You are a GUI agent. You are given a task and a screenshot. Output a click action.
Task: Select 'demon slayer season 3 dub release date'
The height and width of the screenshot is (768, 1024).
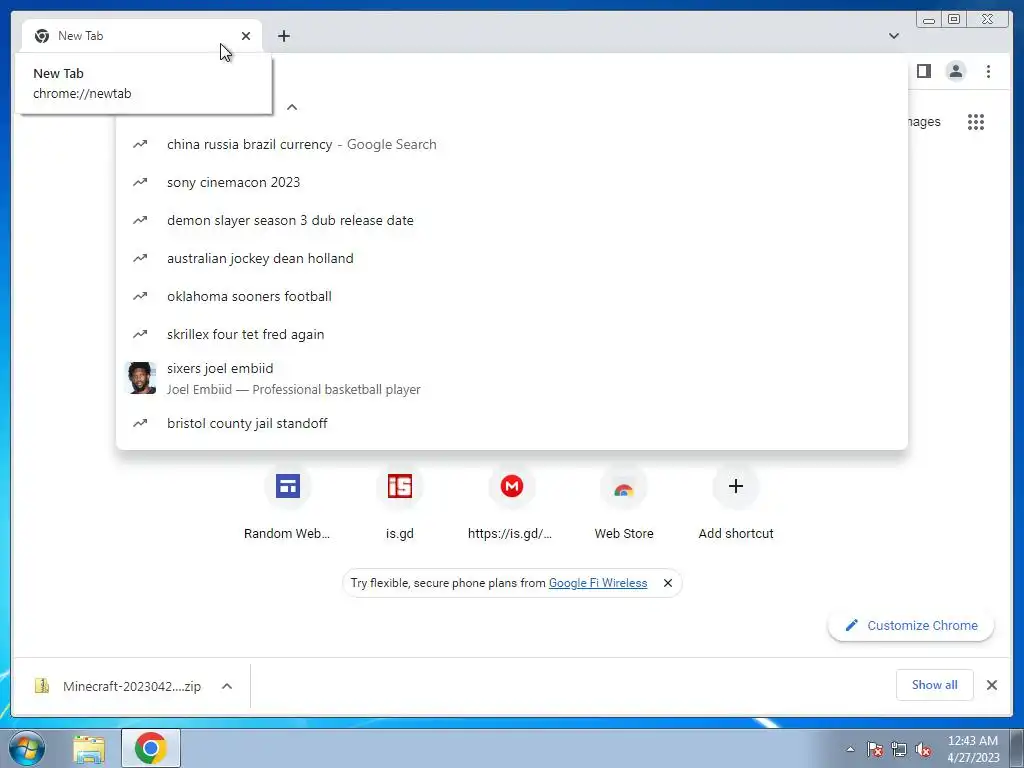coord(512,220)
